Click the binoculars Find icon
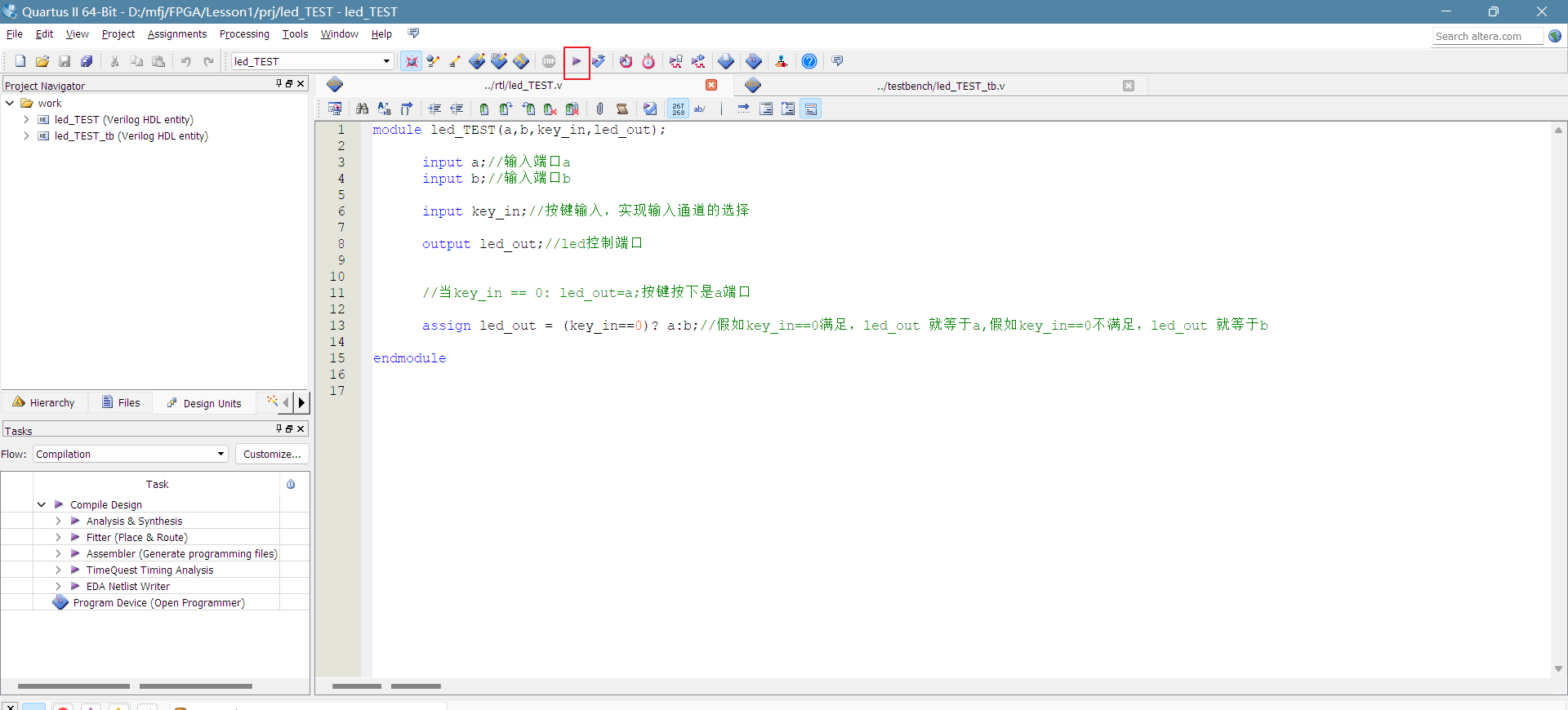 pyautogui.click(x=362, y=109)
